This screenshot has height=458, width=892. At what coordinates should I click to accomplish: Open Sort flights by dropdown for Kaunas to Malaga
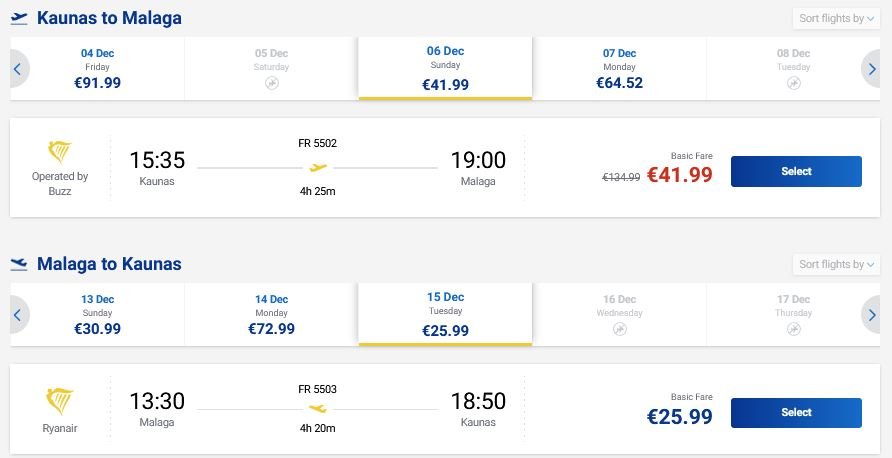[836, 18]
